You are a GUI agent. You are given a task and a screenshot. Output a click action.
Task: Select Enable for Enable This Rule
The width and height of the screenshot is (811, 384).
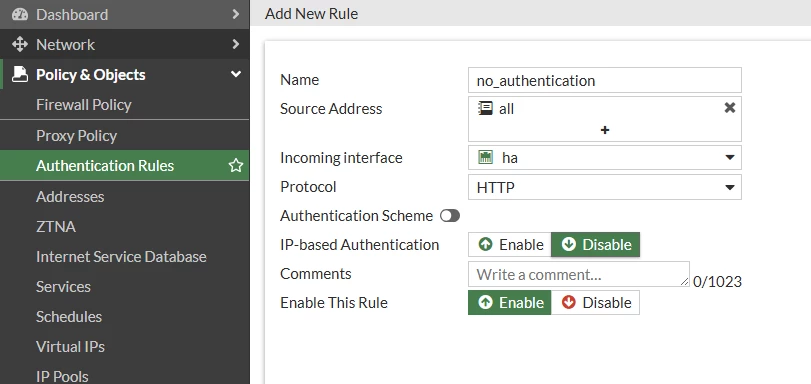510,302
